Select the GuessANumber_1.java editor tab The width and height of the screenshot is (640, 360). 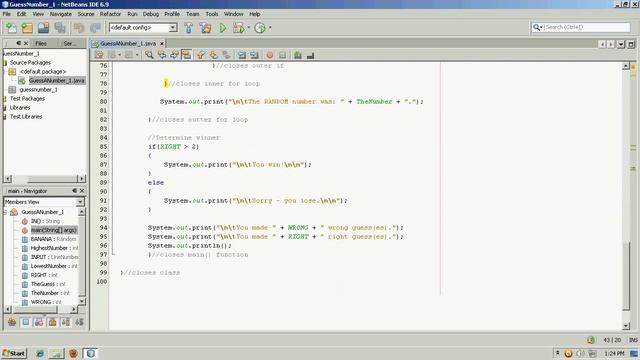128,43
